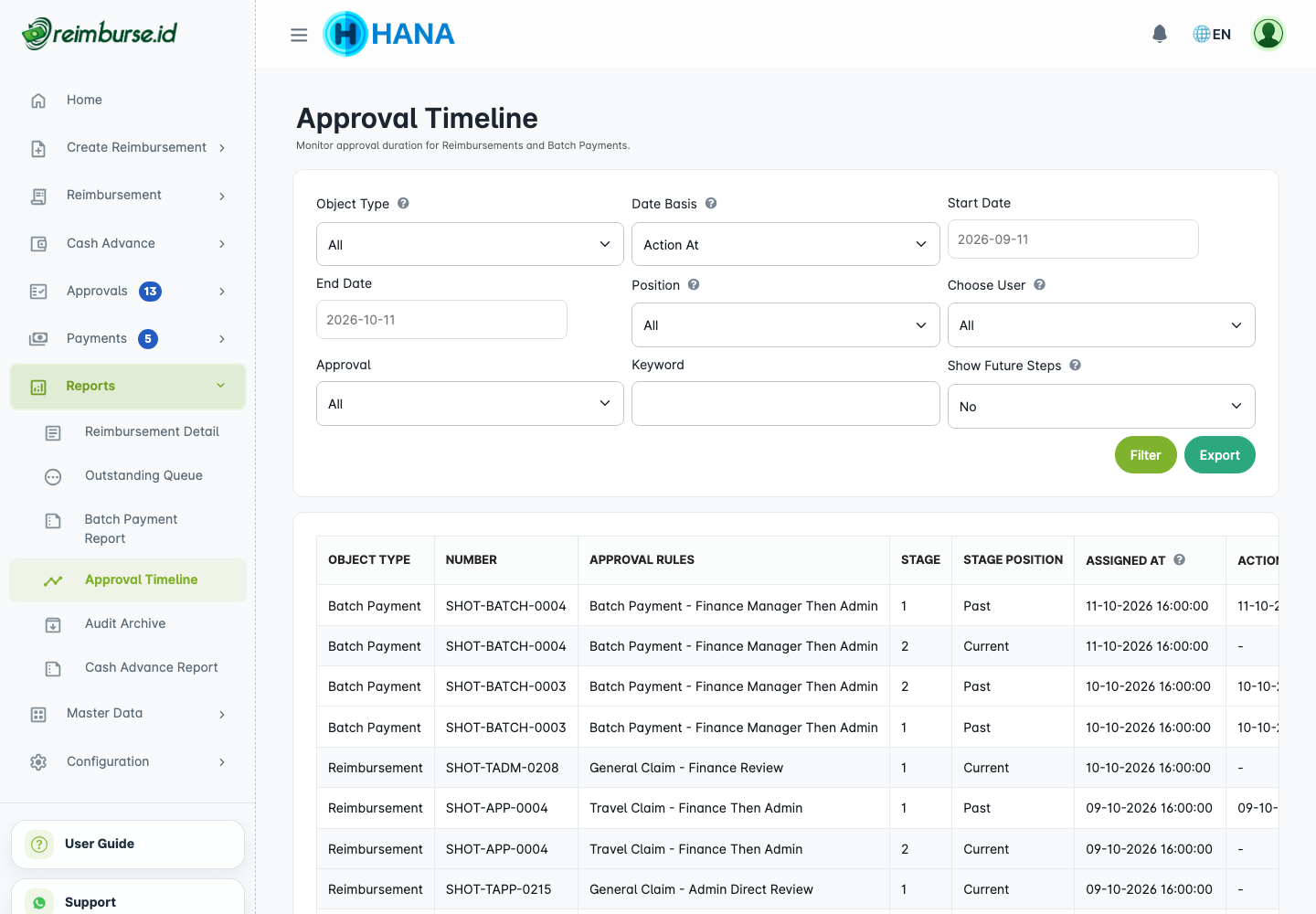Viewport: 1316px width, 914px height.
Task: Open the user profile avatar
Action: click(1268, 34)
